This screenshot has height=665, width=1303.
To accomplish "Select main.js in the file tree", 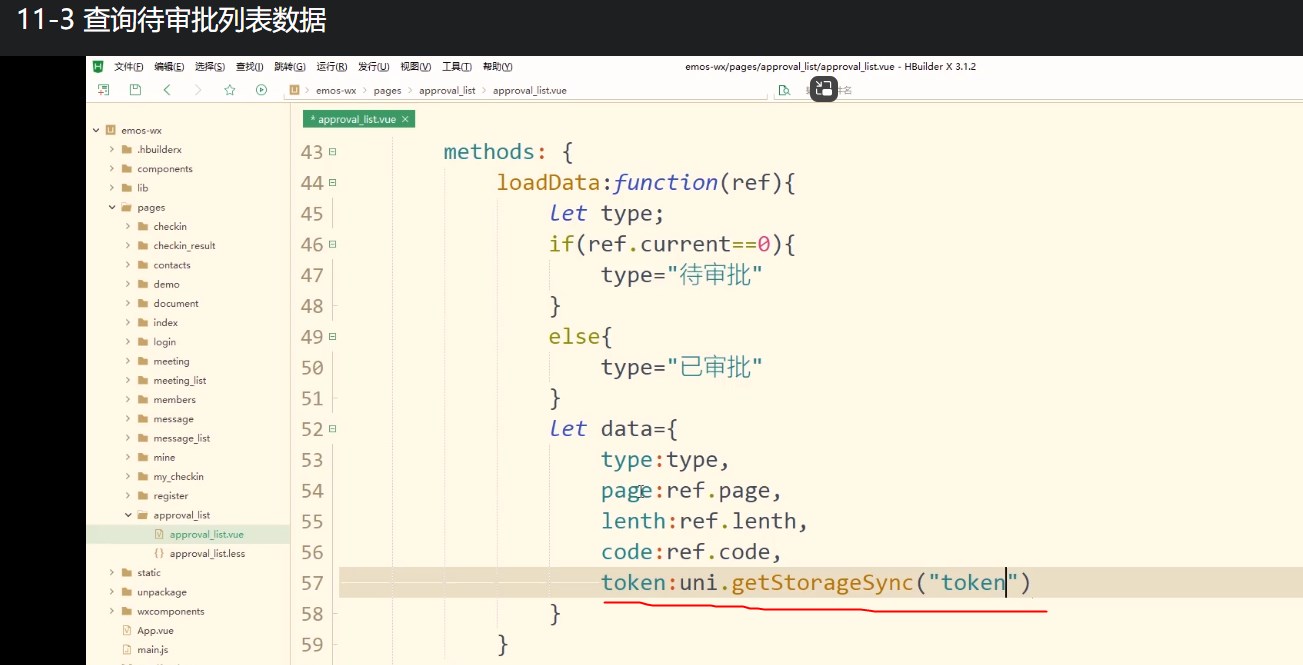I will click(x=188, y=650).
